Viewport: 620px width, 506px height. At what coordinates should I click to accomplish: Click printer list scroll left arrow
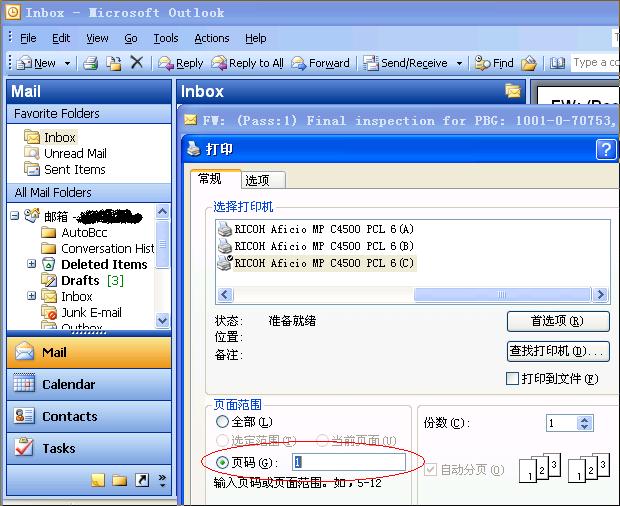tap(225, 295)
